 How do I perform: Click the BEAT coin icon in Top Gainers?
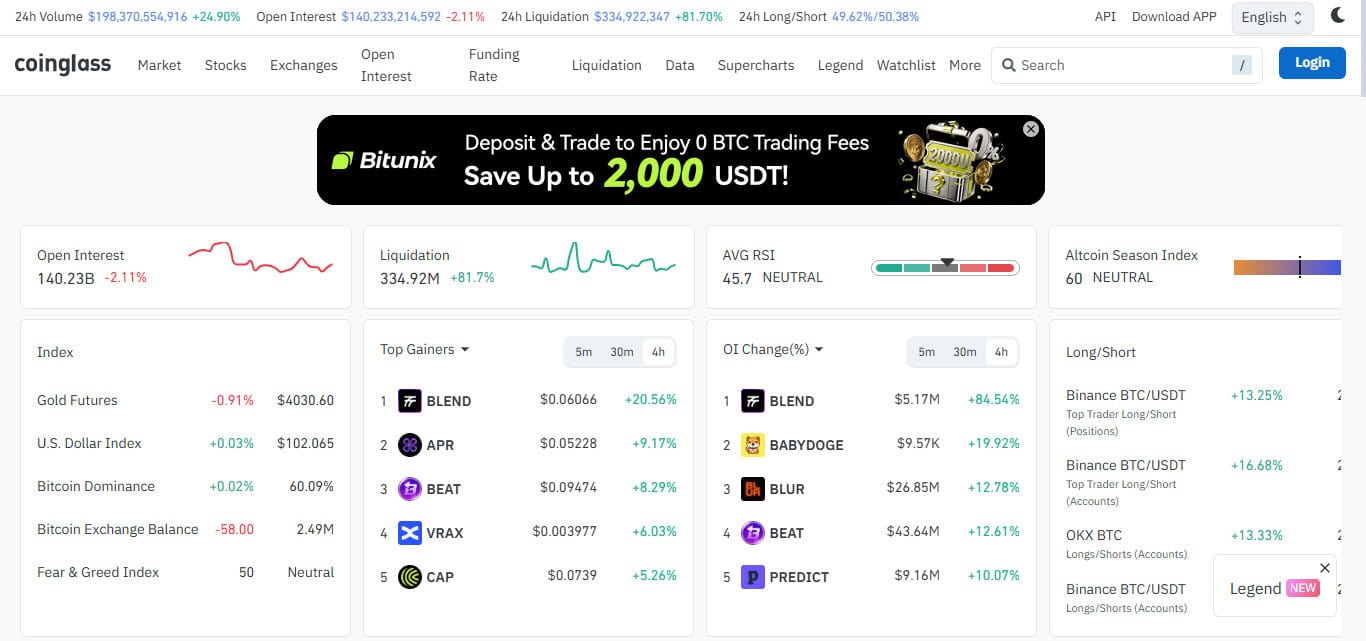(409, 489)
